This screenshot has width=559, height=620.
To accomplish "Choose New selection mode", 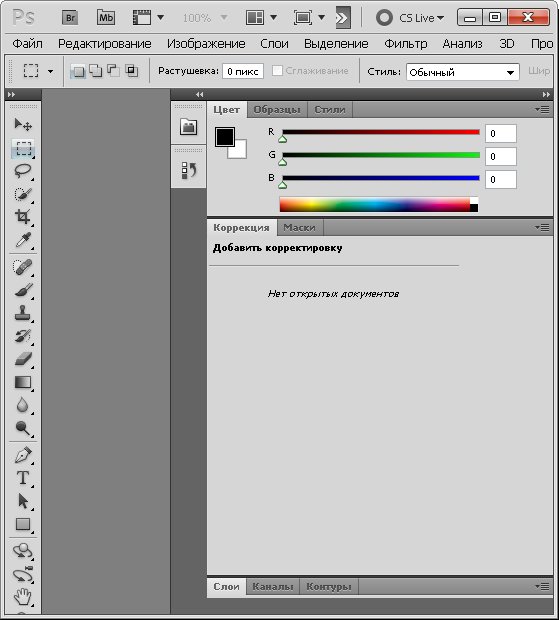I will pos(78,71).
